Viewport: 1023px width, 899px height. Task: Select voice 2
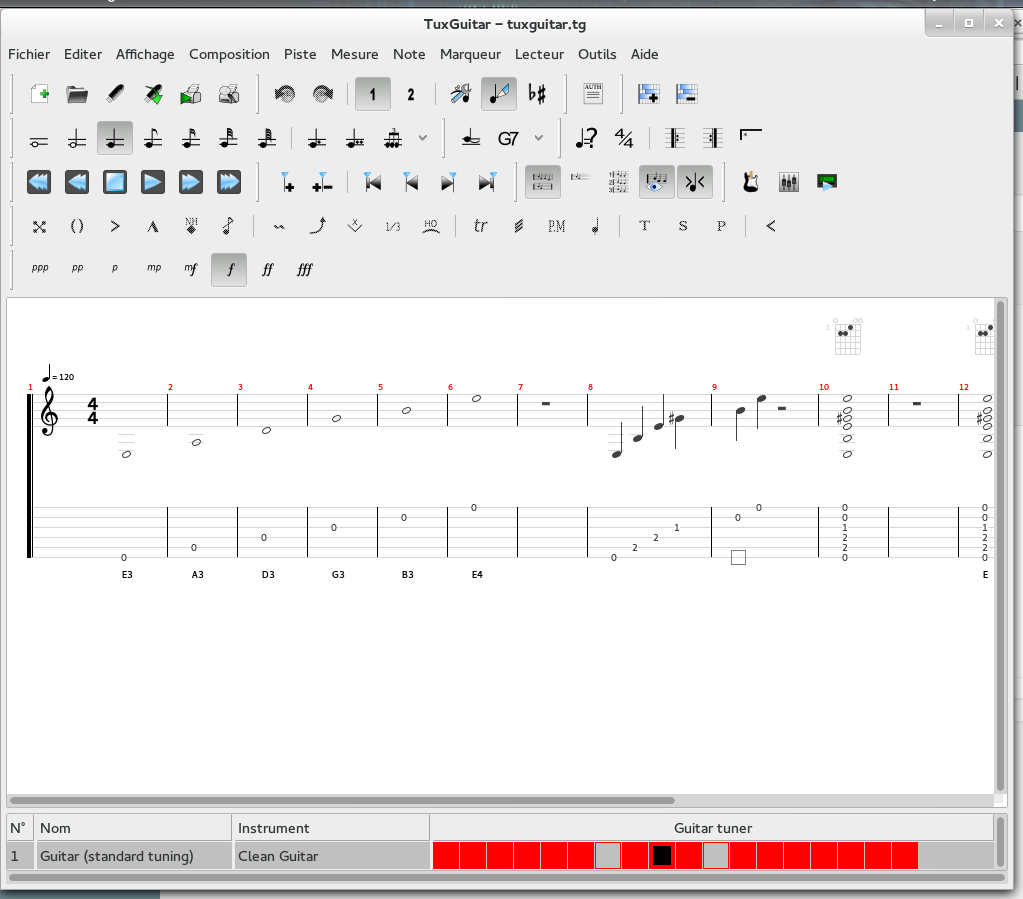click(x=410, y=94)
